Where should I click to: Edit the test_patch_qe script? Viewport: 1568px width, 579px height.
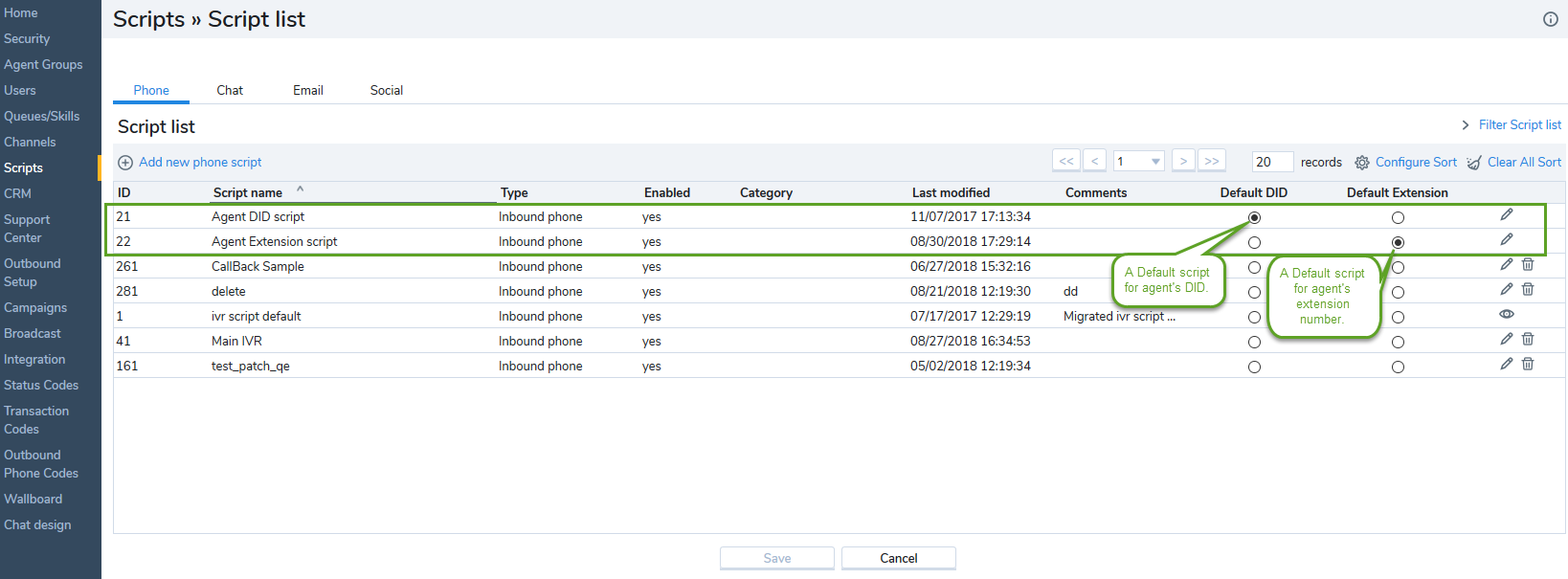pyautogui.click(x=1507, y=364)
